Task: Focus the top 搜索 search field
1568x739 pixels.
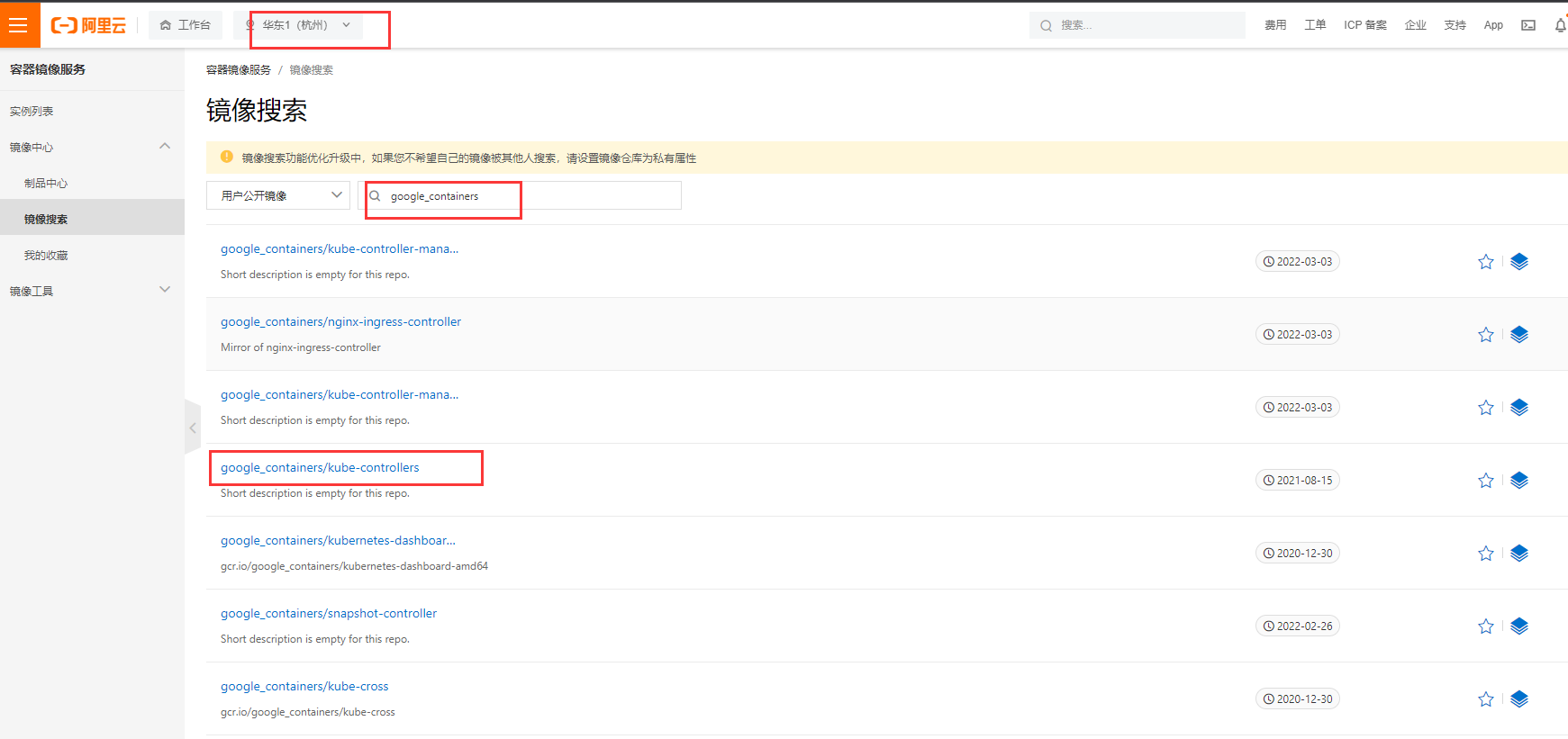Action: tap(1137, 25)
